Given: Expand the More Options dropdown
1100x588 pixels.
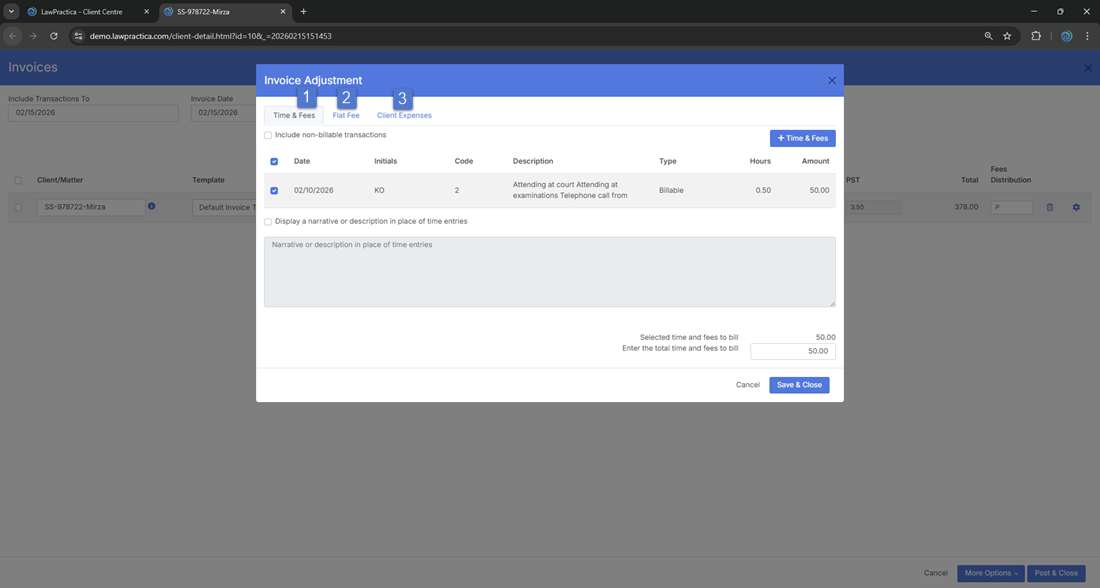Looking at the screenshot, I should coord(990,573).
